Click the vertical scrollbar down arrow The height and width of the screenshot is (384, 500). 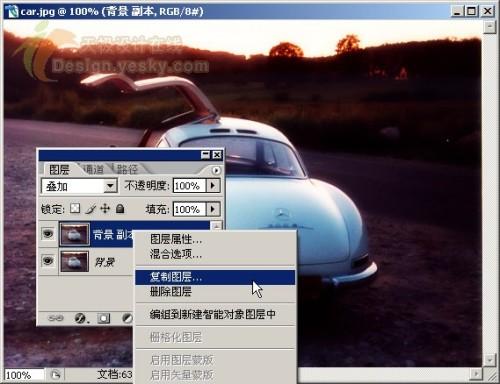(x=489, y=360)
